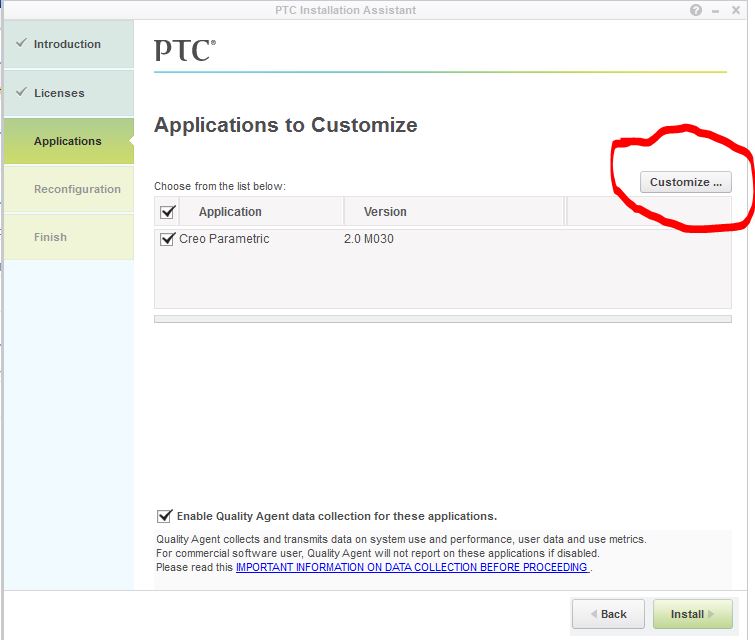Select the Creo Parametric row name
Viewport: 755px width, 640px height.
[x=224, y=239]
